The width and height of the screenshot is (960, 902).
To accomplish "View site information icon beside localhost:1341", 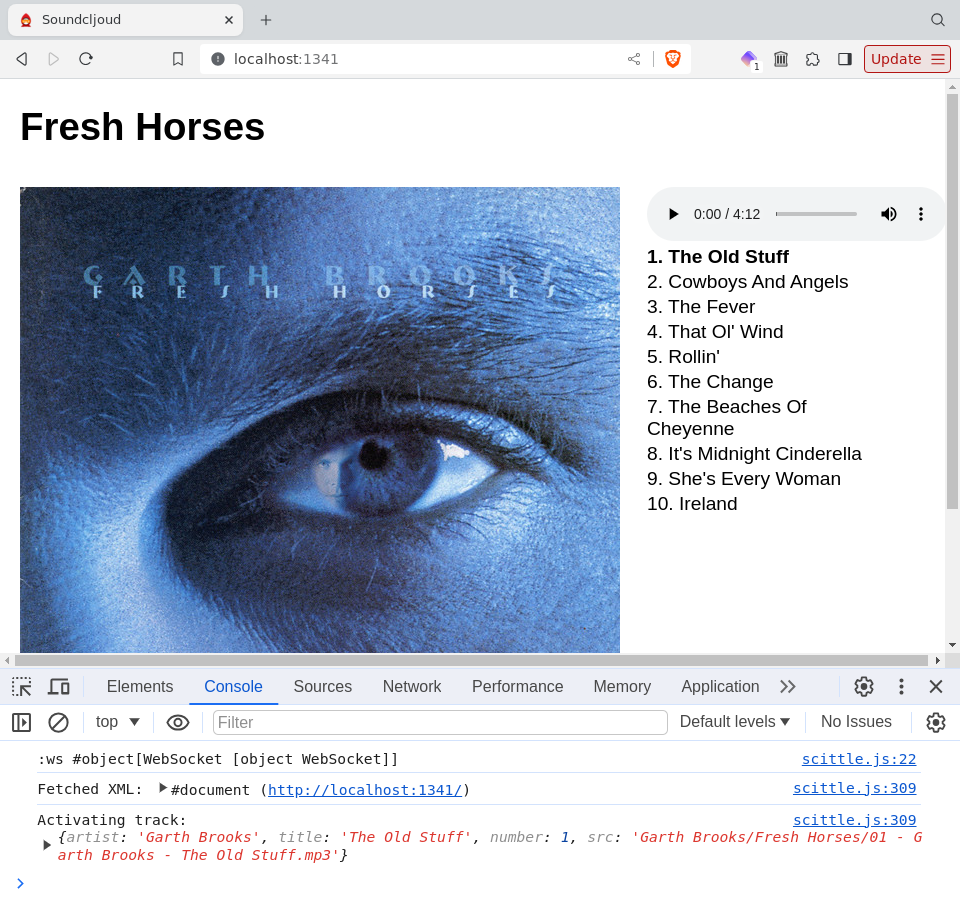I will click(x=217, y=59).
